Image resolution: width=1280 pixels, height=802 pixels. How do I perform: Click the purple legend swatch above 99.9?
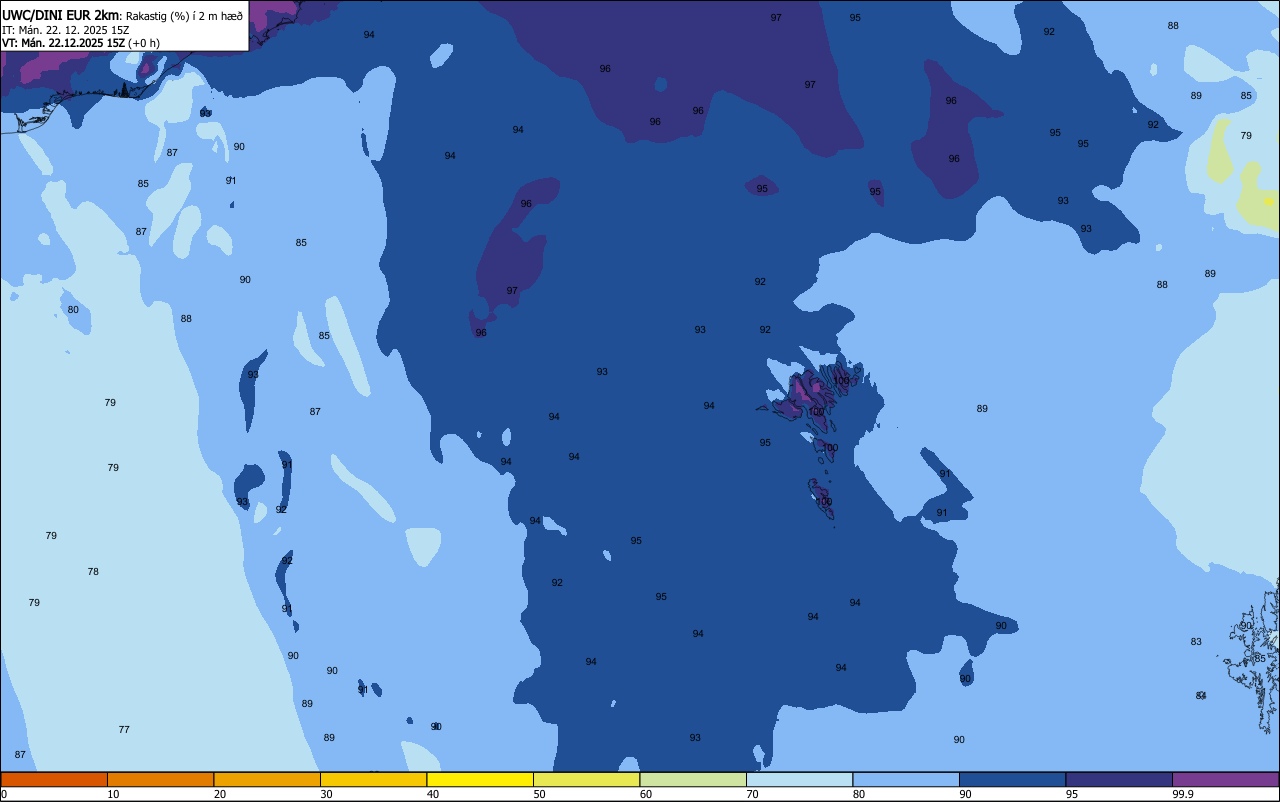pyautogui.click(x=1225, y=779)
